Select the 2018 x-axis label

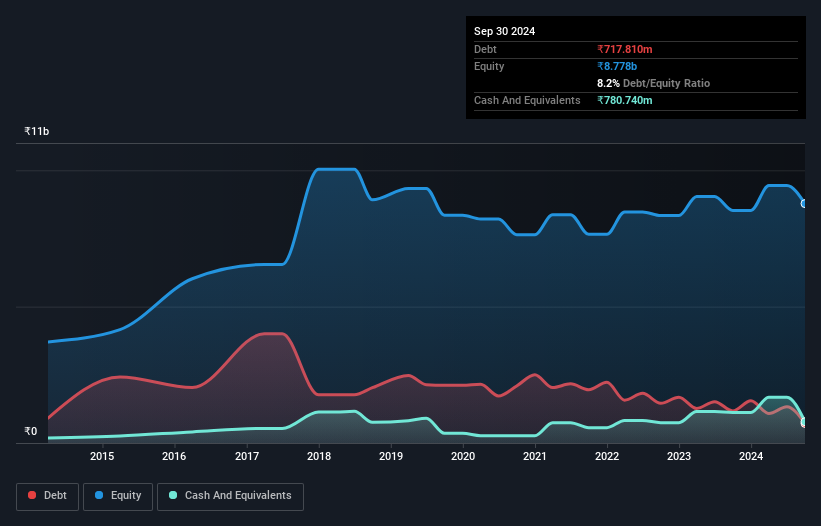319,456
